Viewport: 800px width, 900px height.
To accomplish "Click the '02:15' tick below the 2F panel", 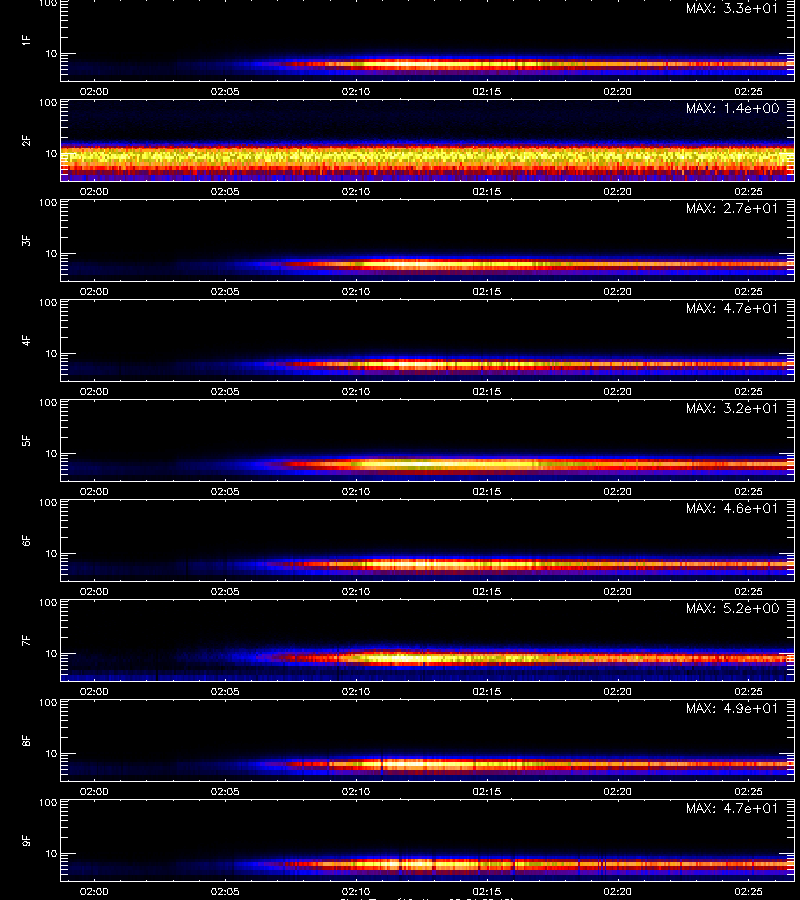I will coord(487,192).
